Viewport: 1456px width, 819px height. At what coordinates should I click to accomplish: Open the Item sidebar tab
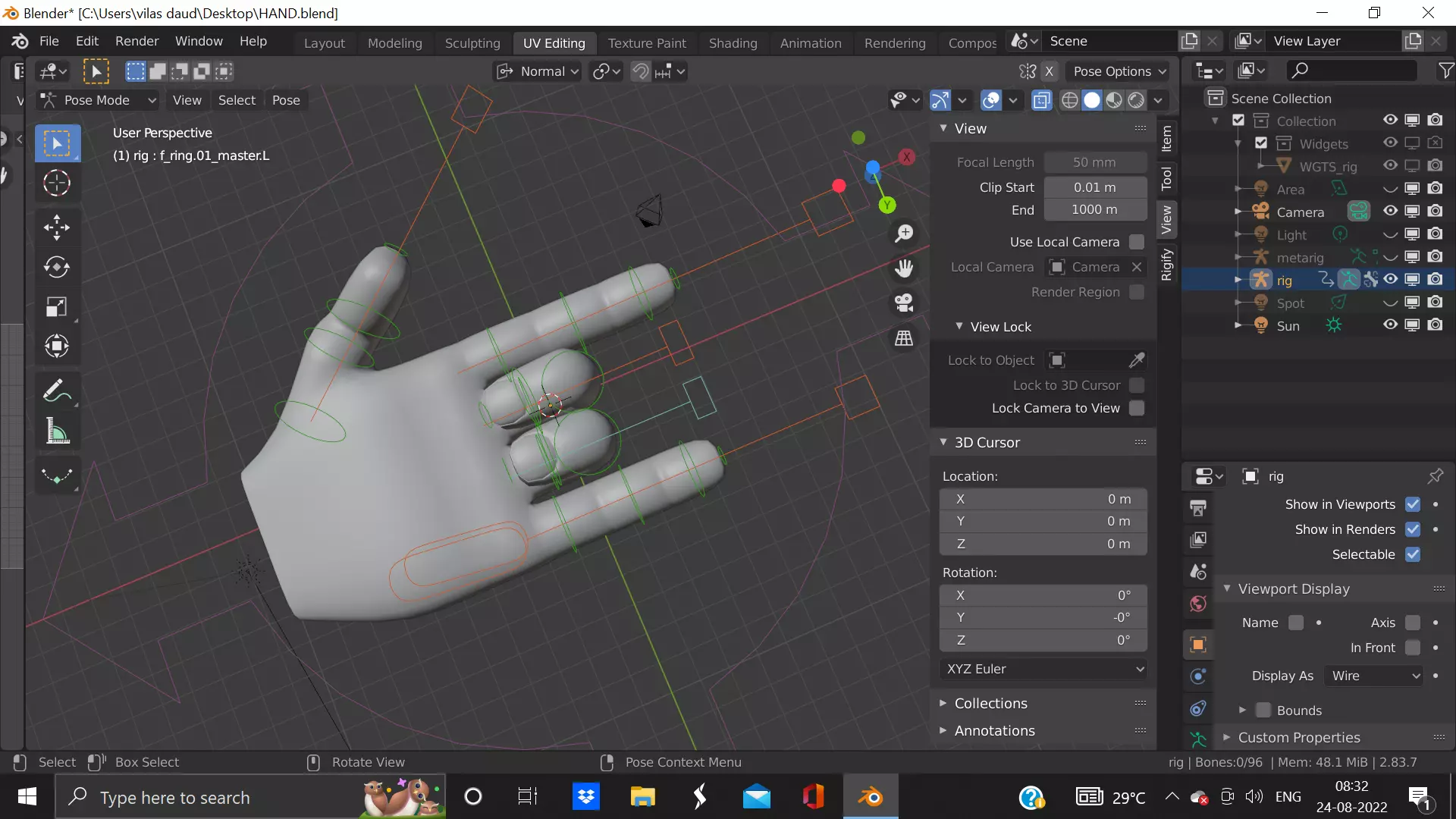pos(1166,140)
